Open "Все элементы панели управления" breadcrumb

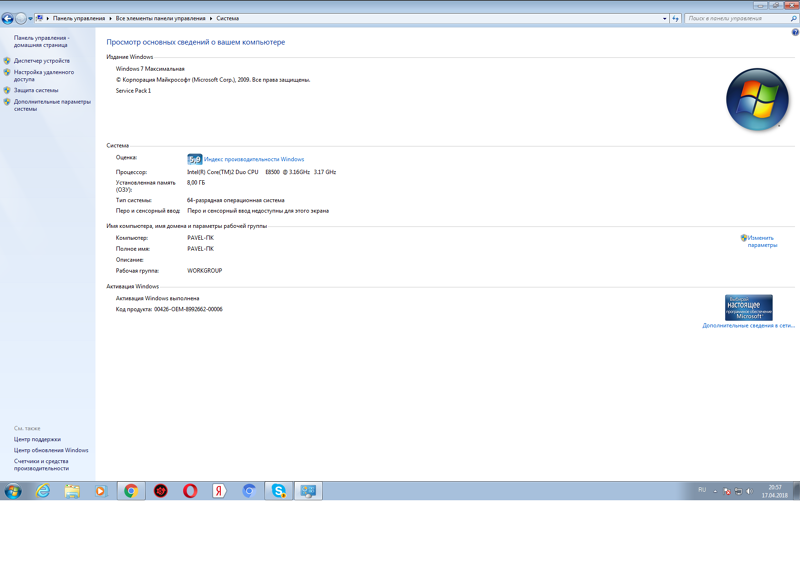160,18
